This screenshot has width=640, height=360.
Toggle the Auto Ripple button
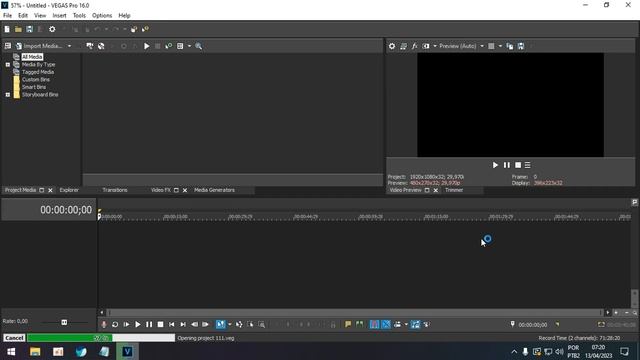(x=397, y=324)
